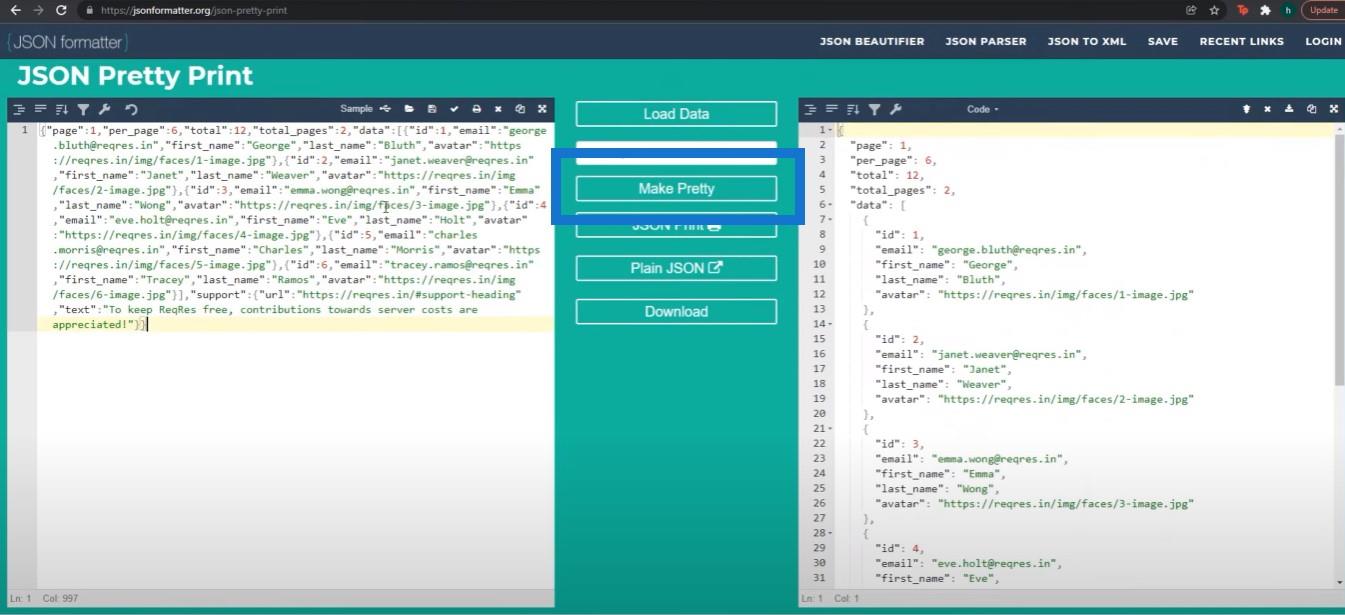Image resolution: width=1345 pixels, height=615 pixels.
Task: Click the Download button in center column
Action: (x=676, y=311)
